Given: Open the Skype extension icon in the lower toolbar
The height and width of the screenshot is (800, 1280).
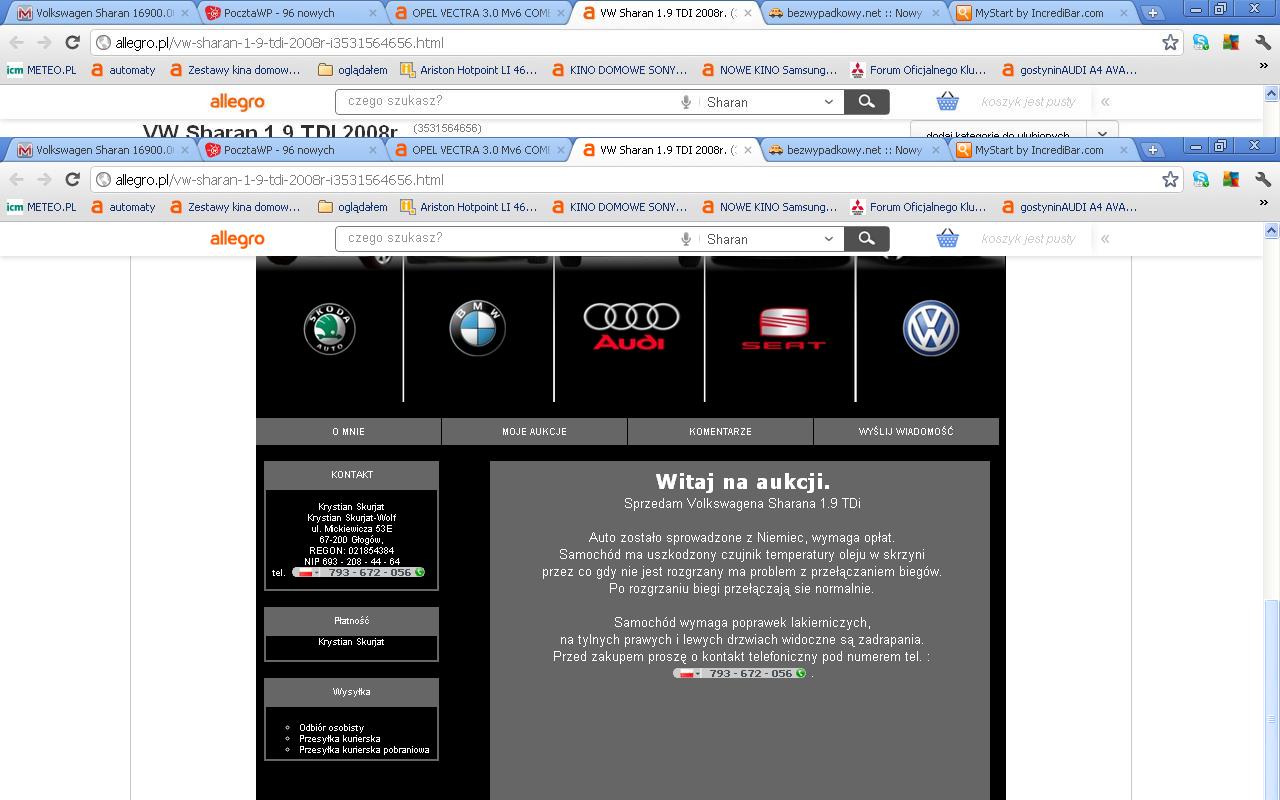Looking at the screenshot, I should click(x=1201, y=180).
